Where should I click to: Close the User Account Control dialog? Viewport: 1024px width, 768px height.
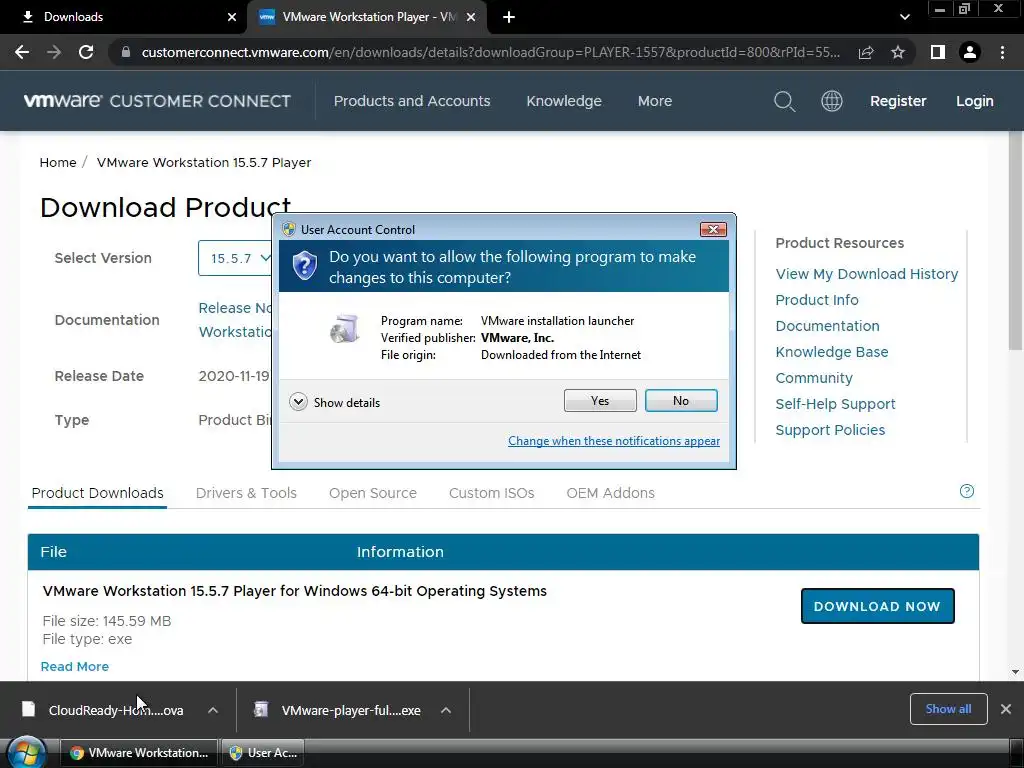(x=713, y=229)
